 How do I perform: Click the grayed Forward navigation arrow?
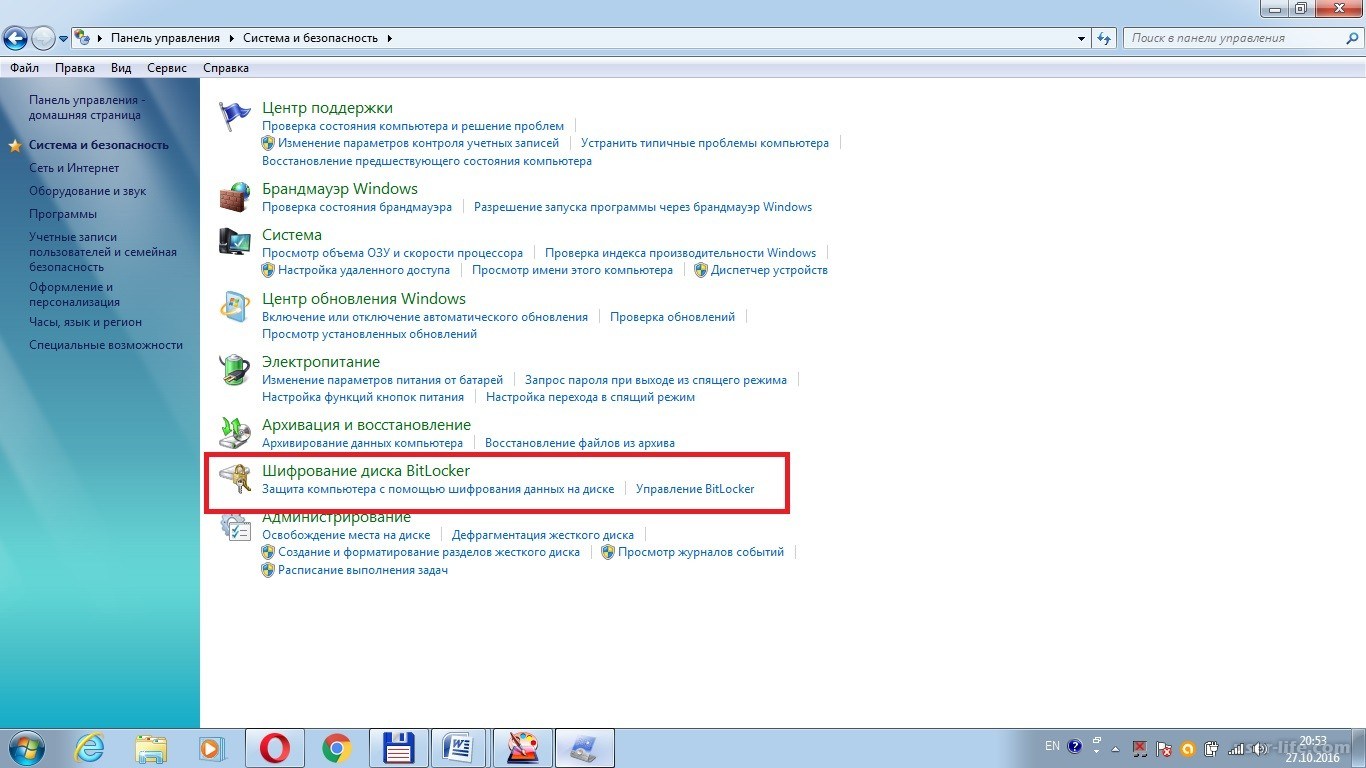[x=44, y=39]
